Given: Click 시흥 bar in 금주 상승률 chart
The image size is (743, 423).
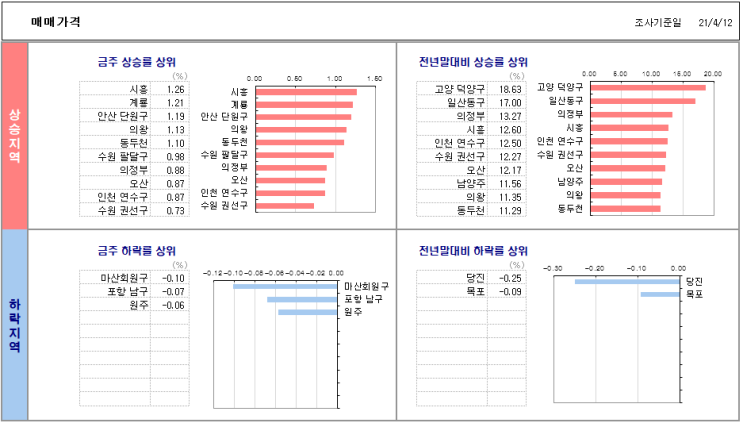Looking at the screenshot, I should click(306, 92).
